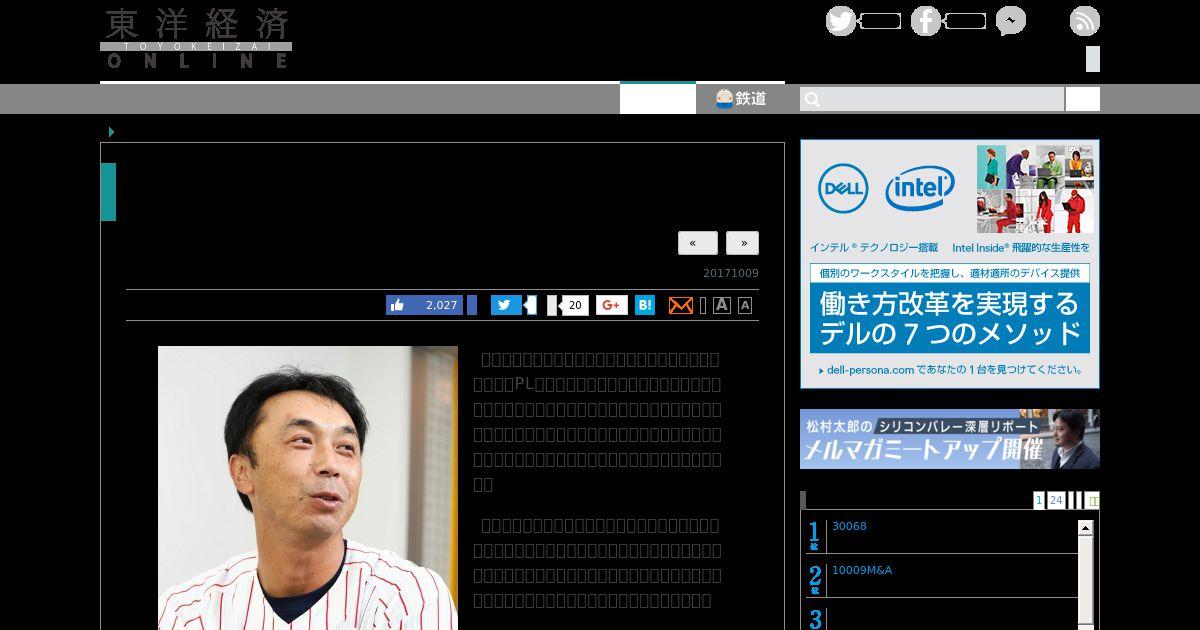Share article on Google+
Image resolution: width=1200 pixels, height=630 pixels.
(x=612, y=305)
